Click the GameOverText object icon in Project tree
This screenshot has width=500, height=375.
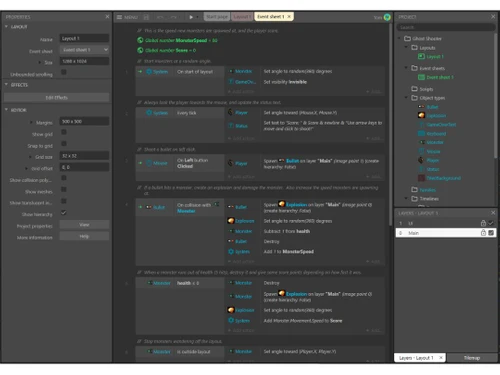(x=421, y=124)
